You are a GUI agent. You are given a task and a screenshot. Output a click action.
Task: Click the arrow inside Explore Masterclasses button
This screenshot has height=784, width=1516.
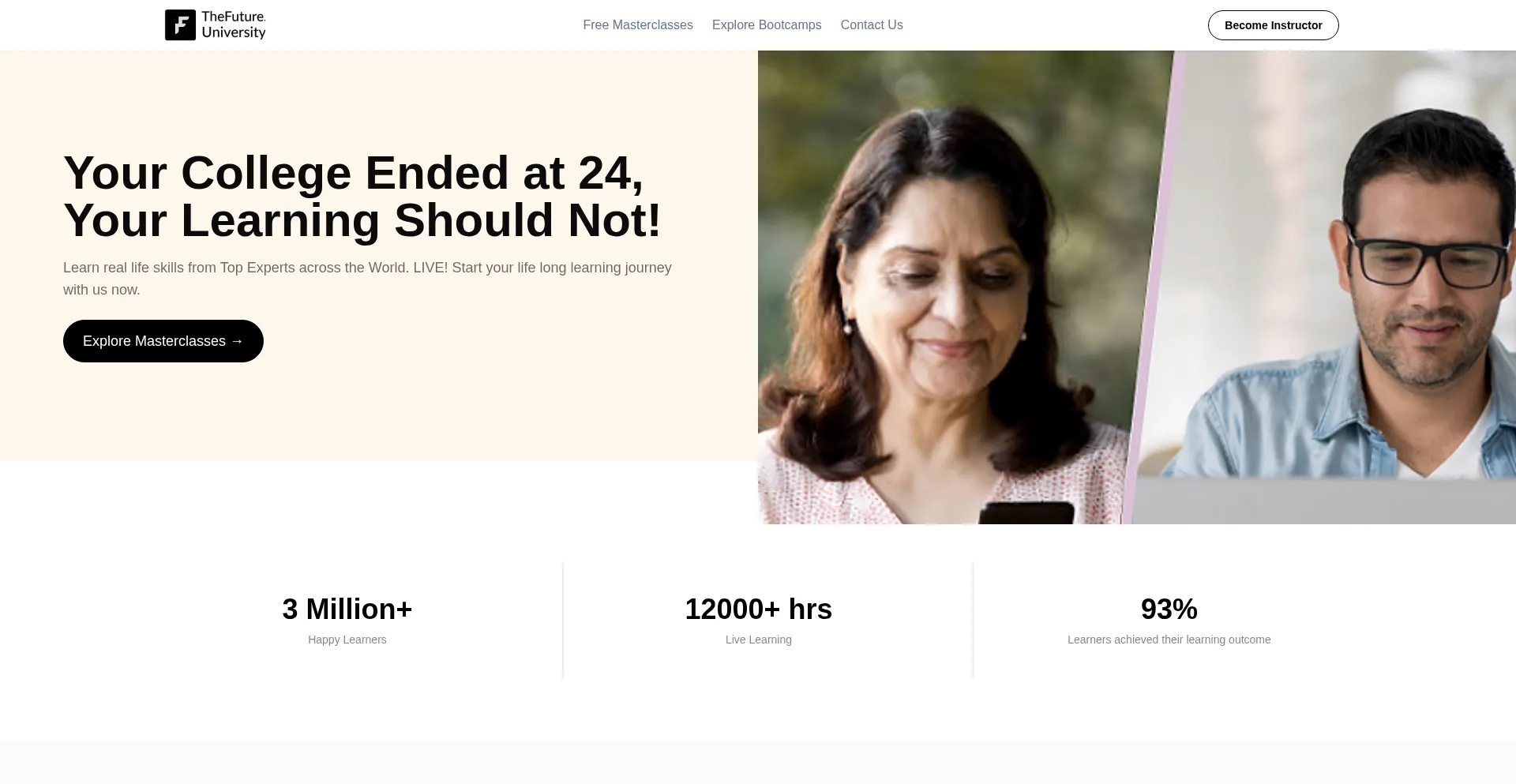point(237,341)
